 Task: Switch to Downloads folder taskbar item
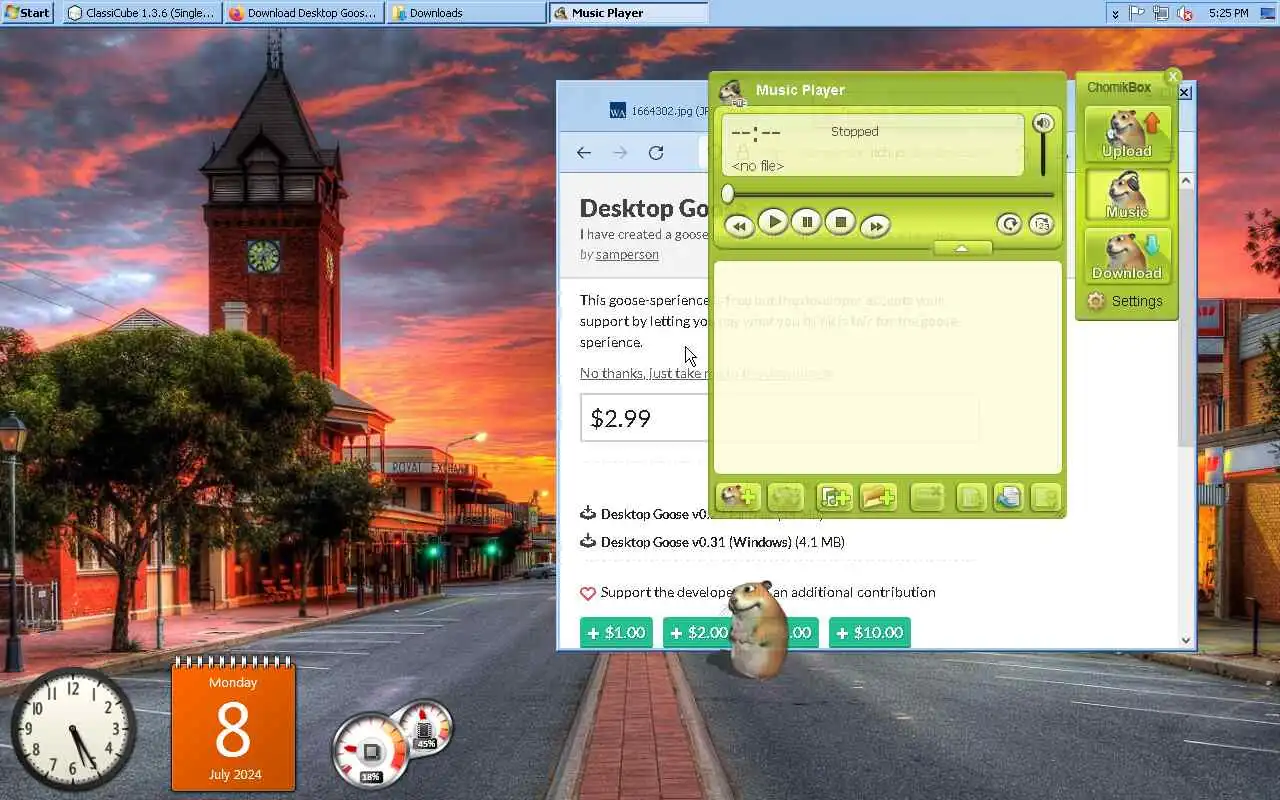click(x=466, y=13)
